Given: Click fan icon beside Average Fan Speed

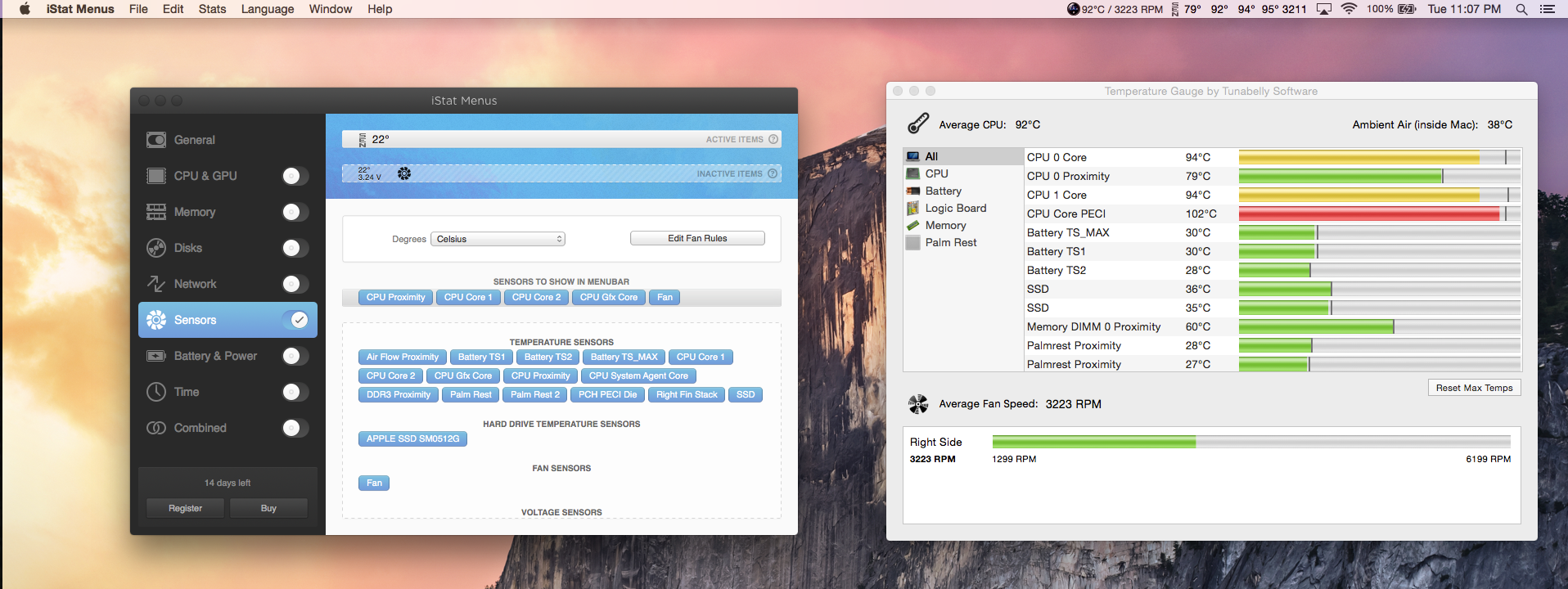Looking at the screenshot, I should pos(918,403).
